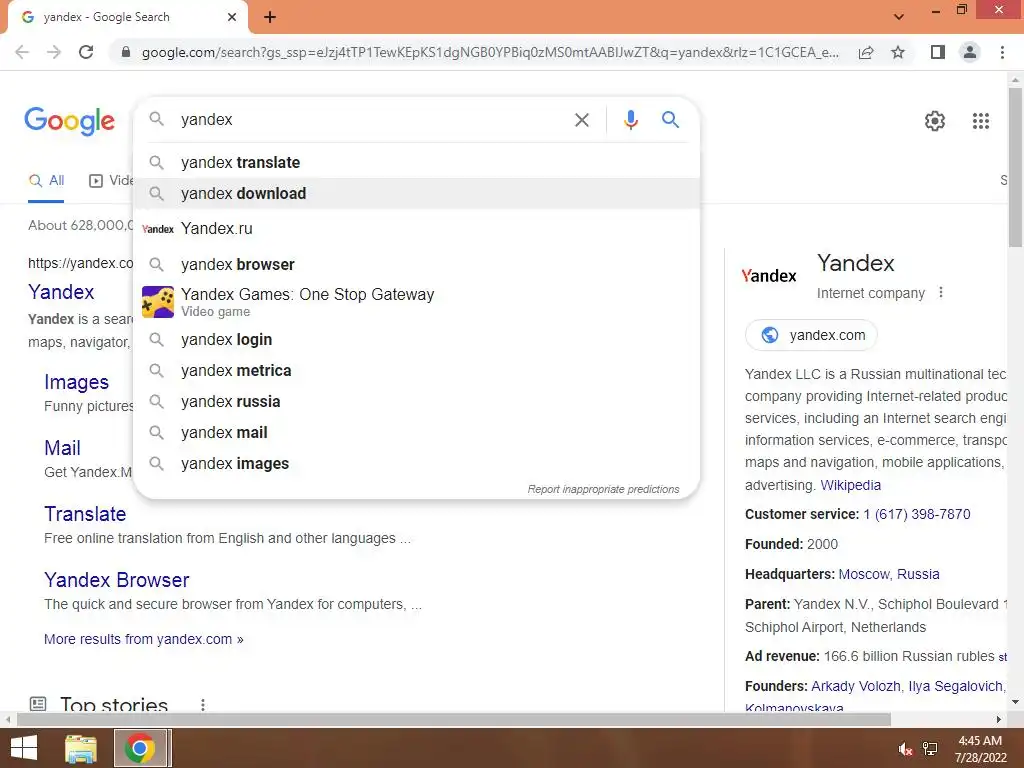Open Google apps grid
Screen dimensions: 1024x768
(x=980, y=121)
